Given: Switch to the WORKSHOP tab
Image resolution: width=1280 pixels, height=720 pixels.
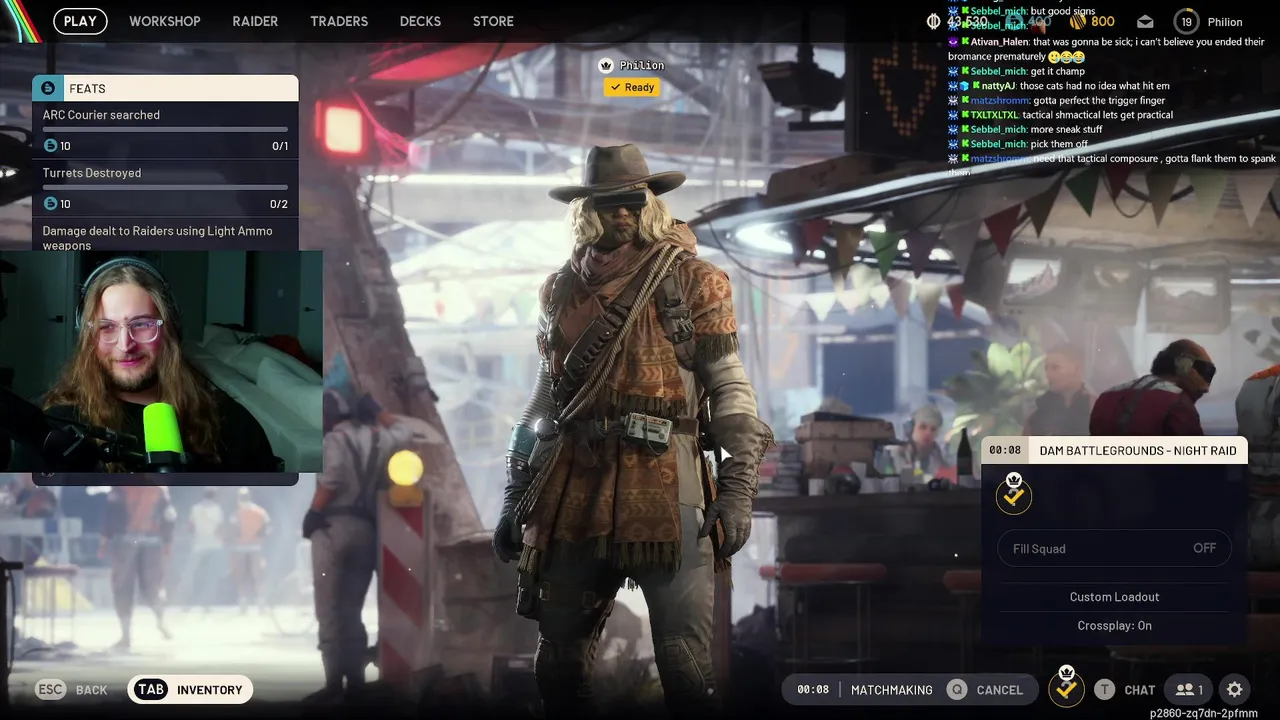Looking at the screenshot, I should pyautogui.click(x=165, y=21).
